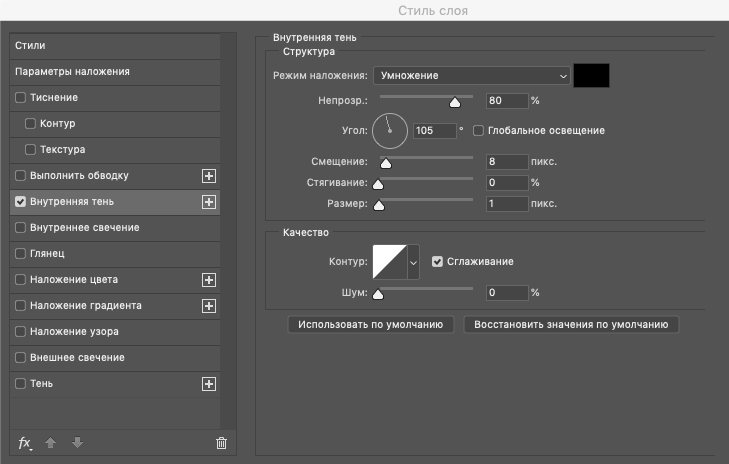Click the Смещение field showing 8
This screenshot has width=729, height=464.
[507, 162]
